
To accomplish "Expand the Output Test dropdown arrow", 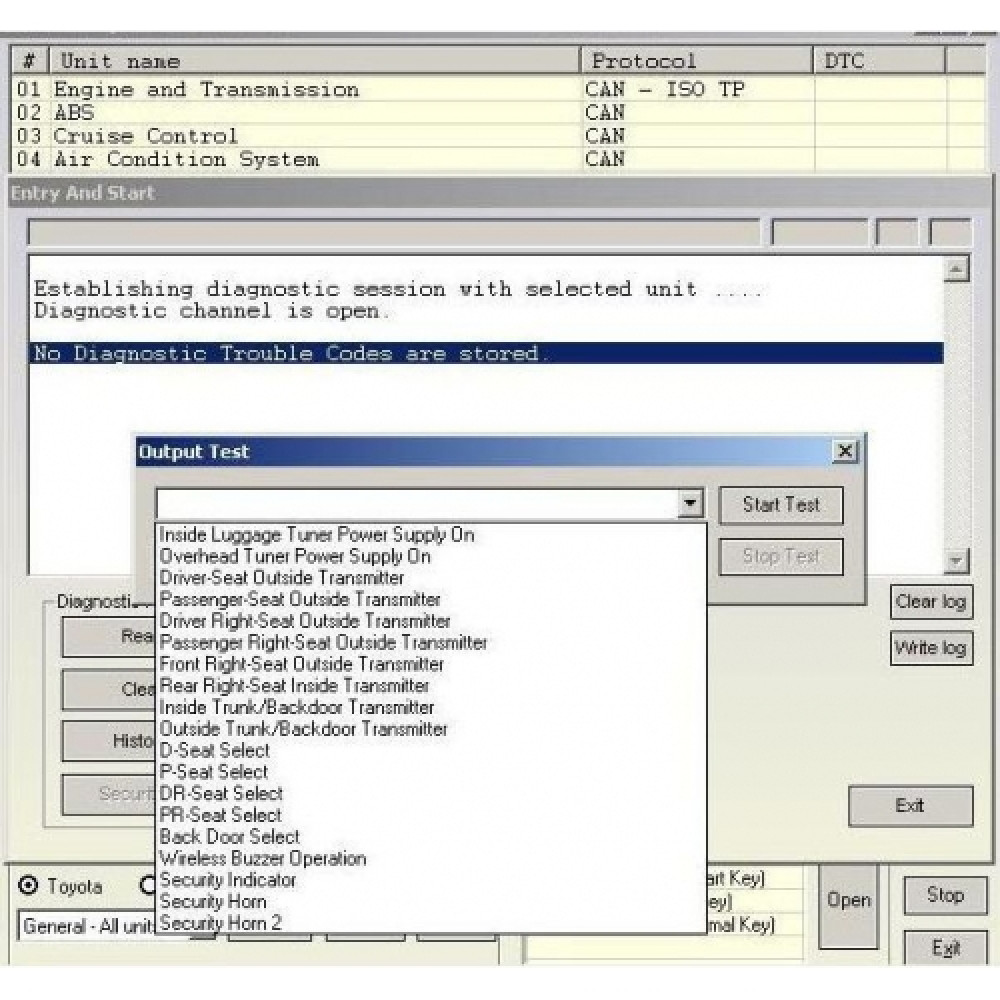I will (x=690, y=504).
